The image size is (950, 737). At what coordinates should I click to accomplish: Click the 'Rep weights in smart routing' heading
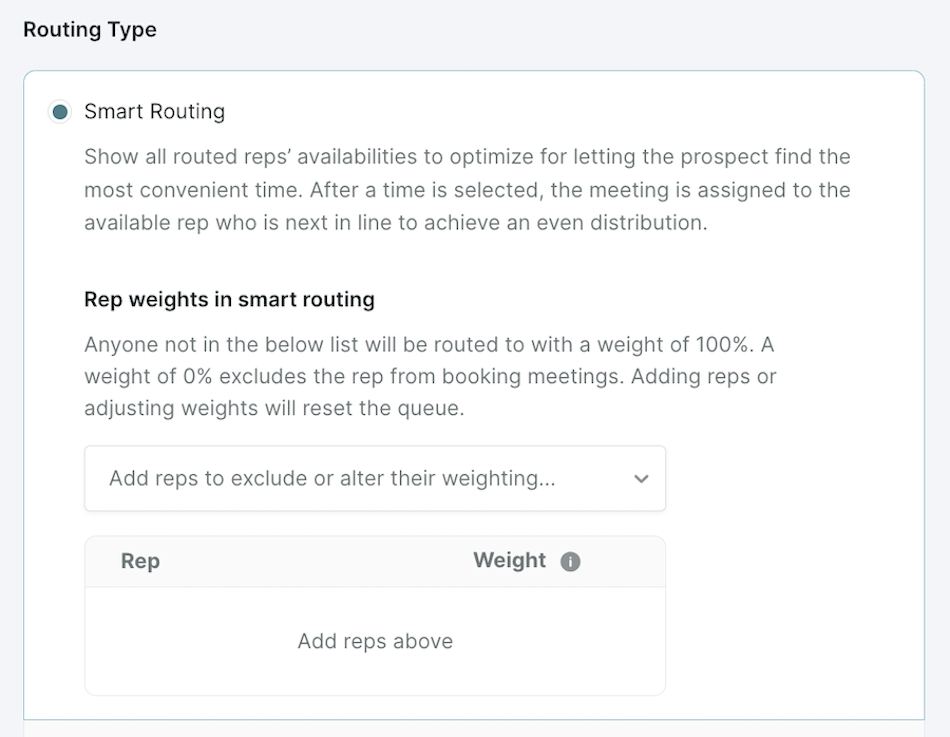[230, 299]
